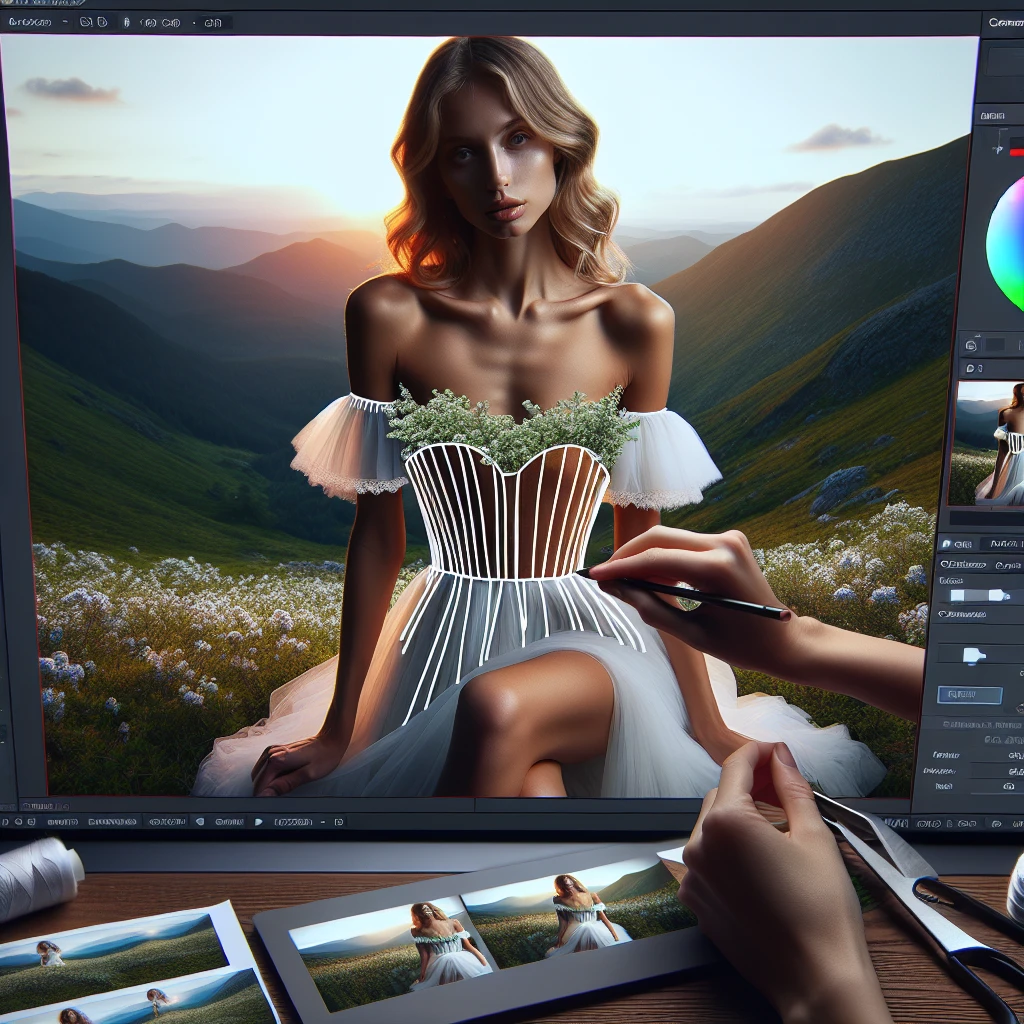Click the paired document icons in the top toolbar

tap(93, 21)
